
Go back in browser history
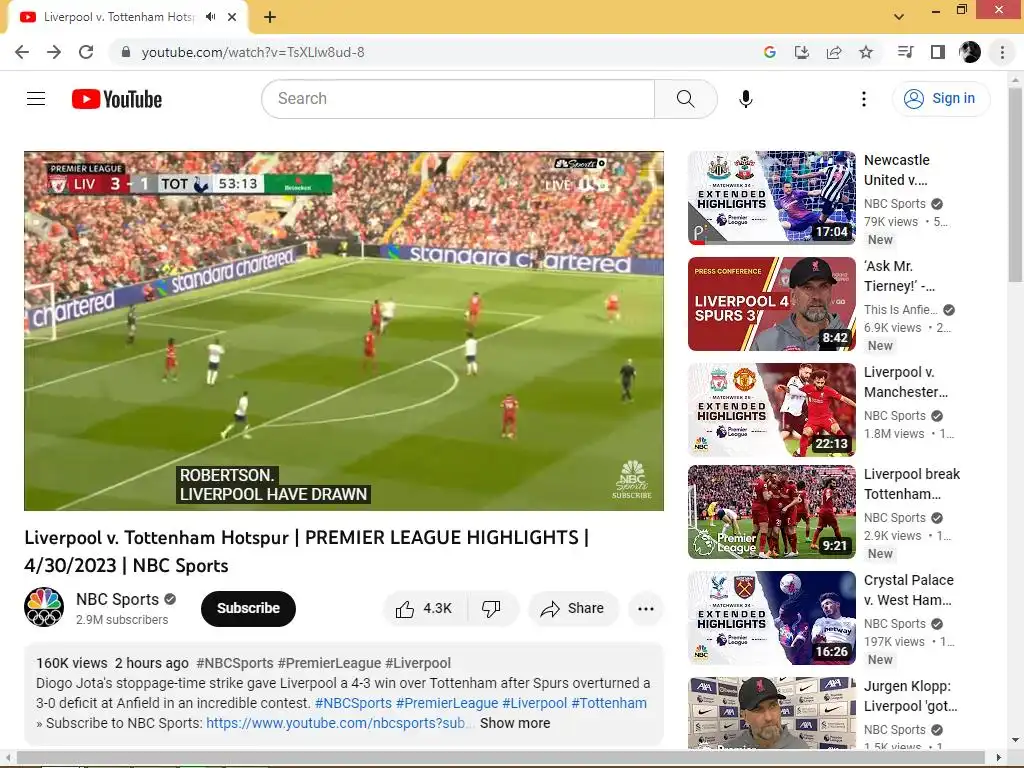coord(22,52)
